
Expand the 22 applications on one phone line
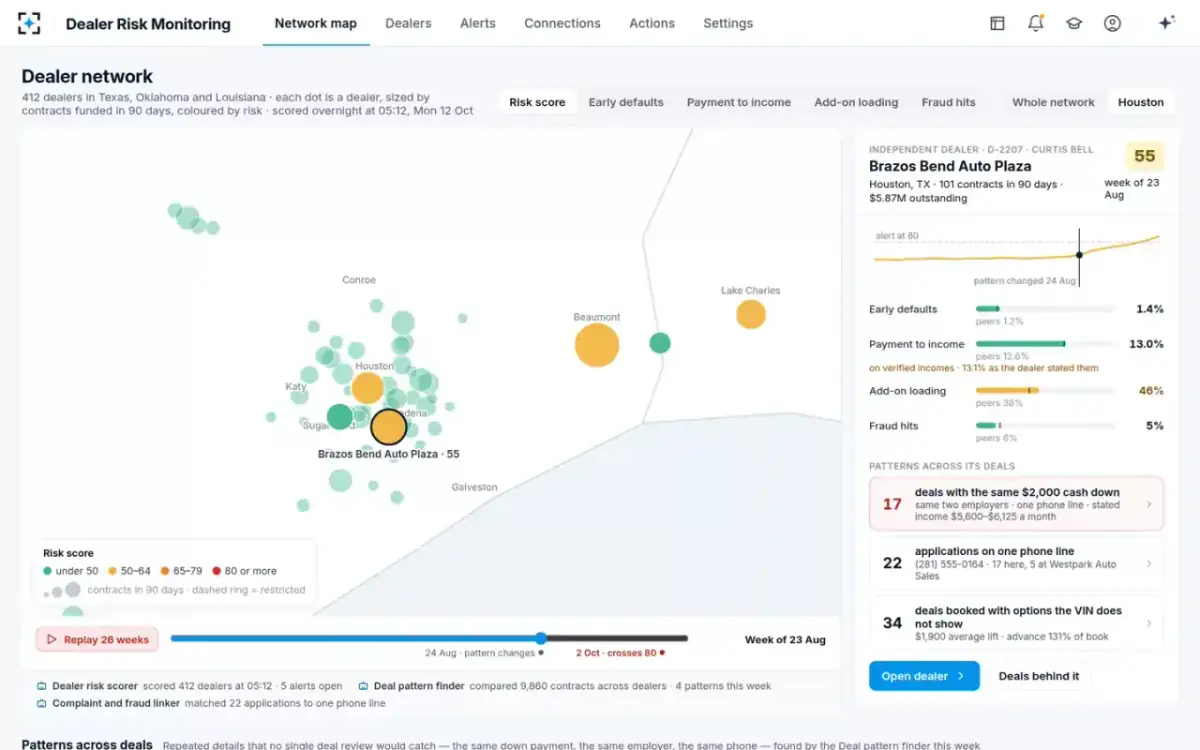(x=1016, y=563)
